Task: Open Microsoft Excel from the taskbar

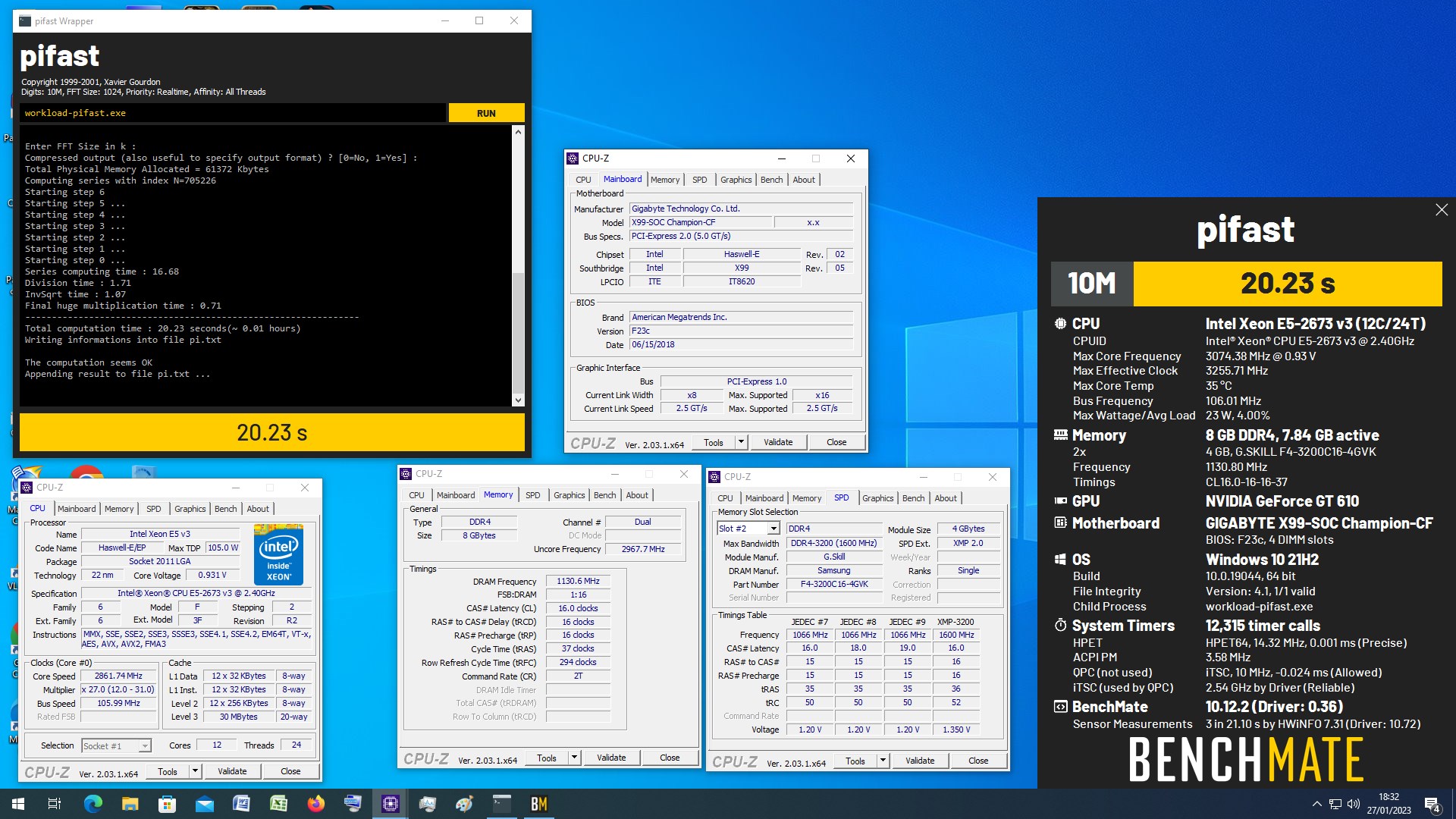Action: 278,804
